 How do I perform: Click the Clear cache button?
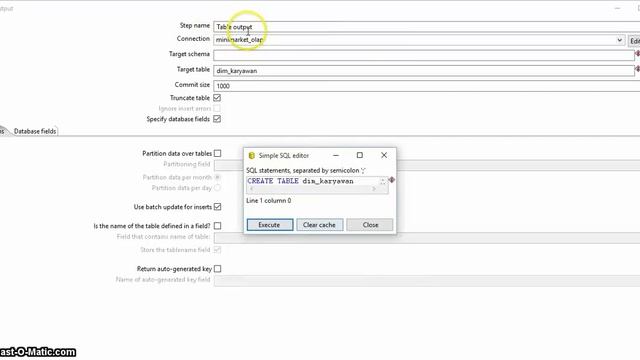pos(320,225)
